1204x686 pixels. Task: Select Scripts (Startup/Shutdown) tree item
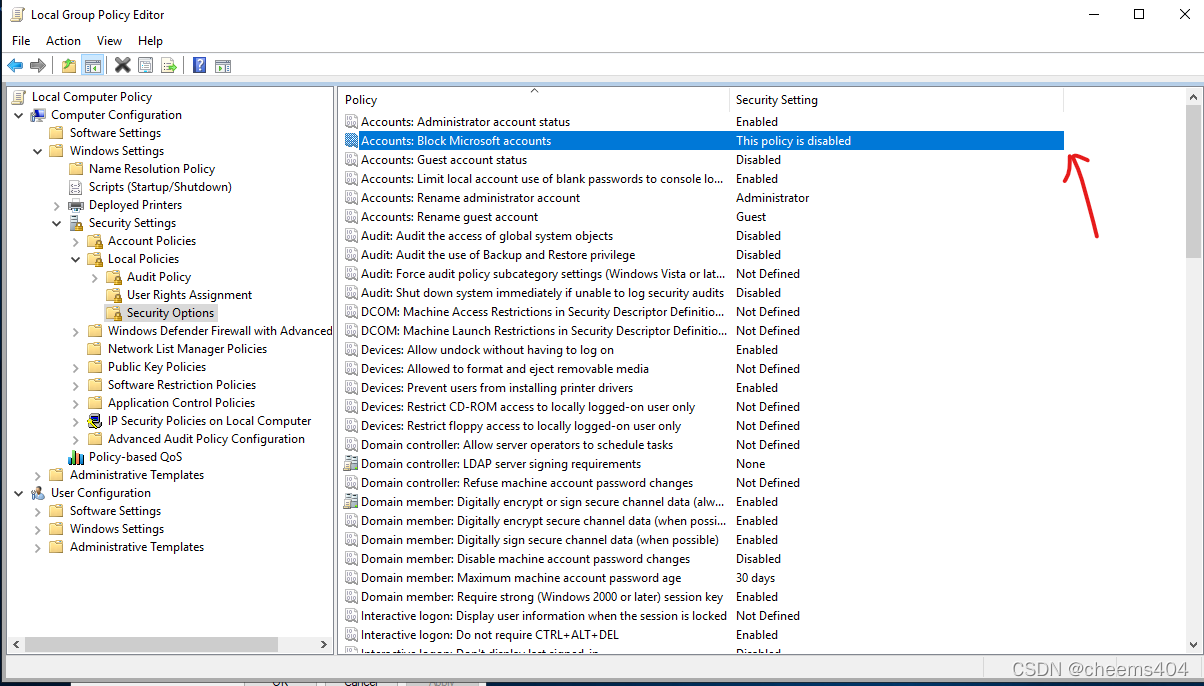[x=160, y=187]
